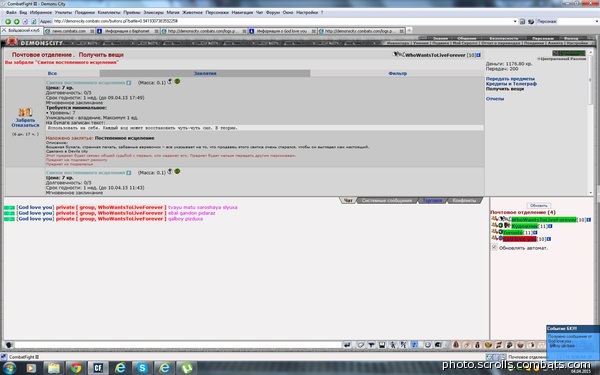Viewport: 600px width, 375px height.
Task: Click the chat send arrow button
Action: click(347, 345)
